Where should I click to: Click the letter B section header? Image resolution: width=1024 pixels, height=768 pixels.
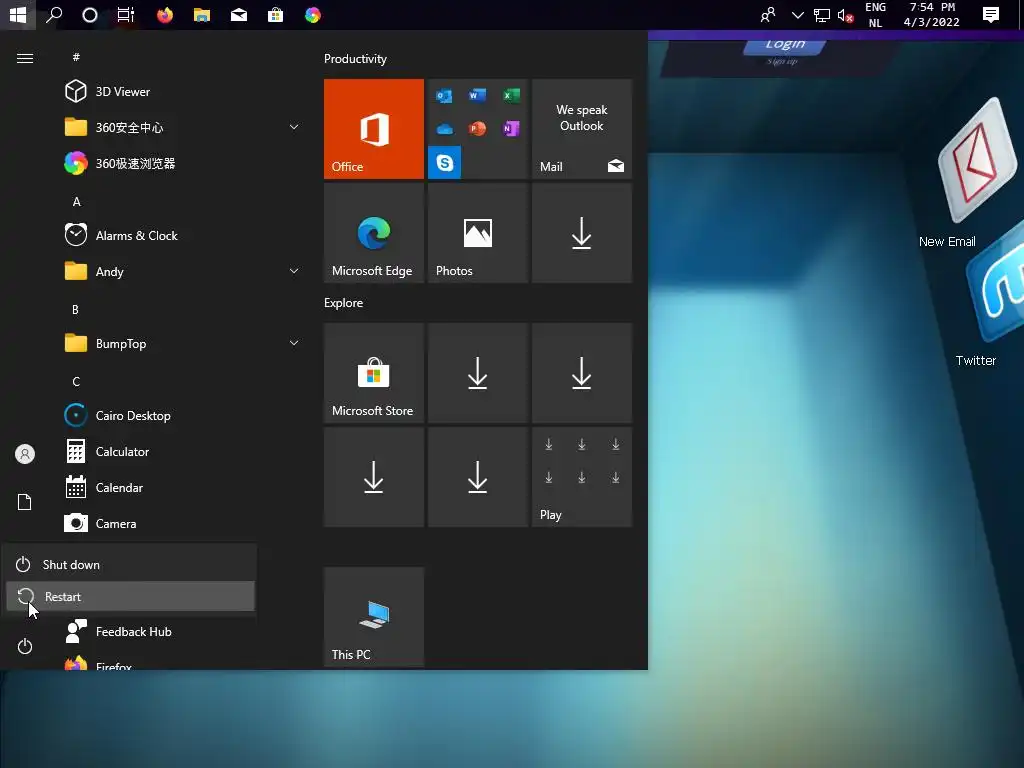76,310
